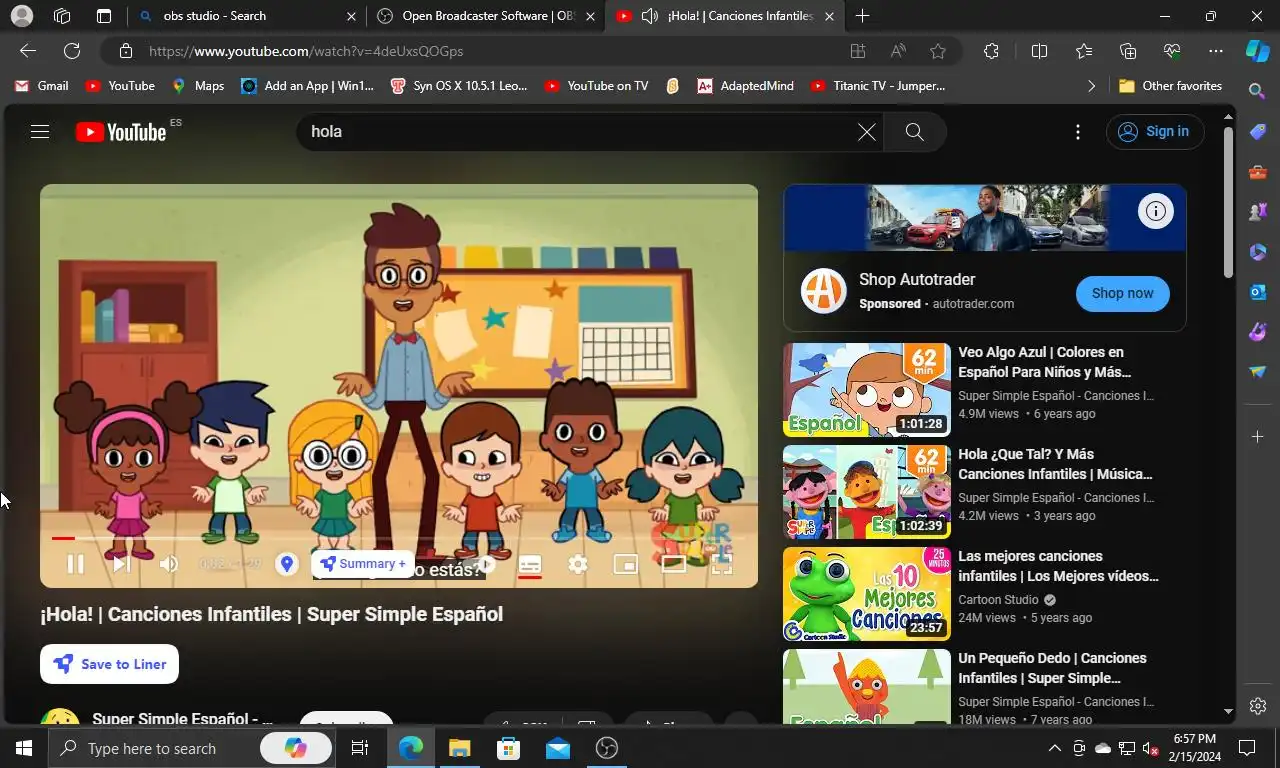Click the Shop now button
Image resolution: width=1280 pixels, height=768 pixels.
pos(1122,293)
